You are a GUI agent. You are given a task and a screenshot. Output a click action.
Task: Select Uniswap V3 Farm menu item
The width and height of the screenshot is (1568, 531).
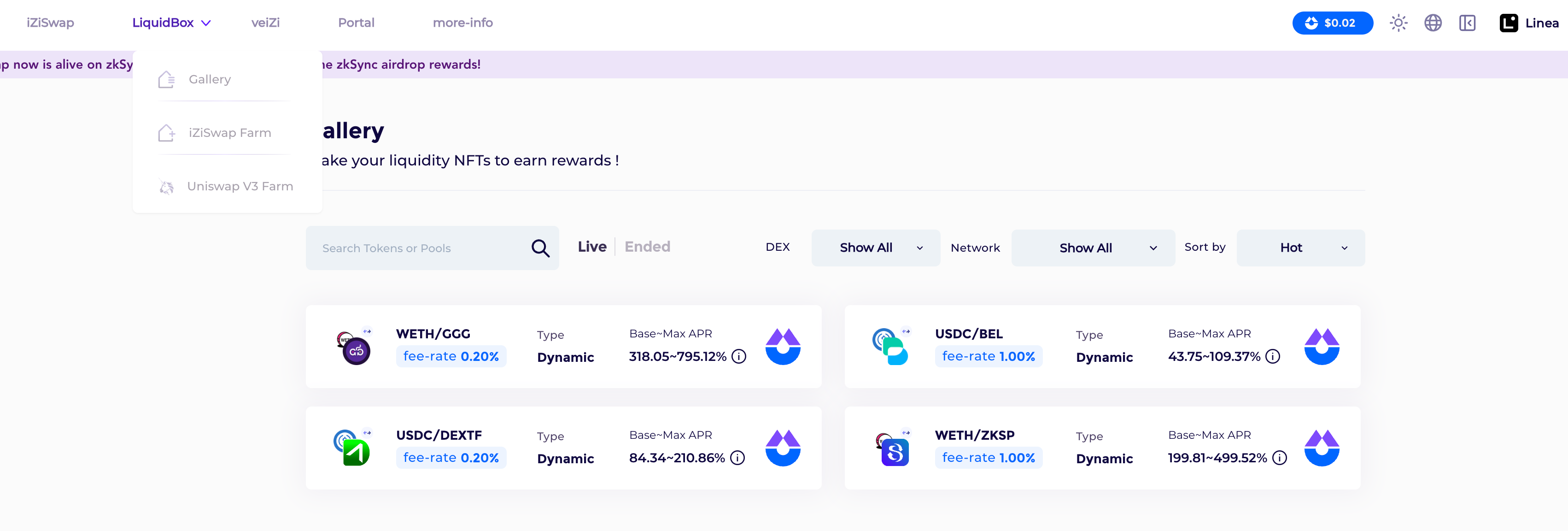tap(239, 186)
